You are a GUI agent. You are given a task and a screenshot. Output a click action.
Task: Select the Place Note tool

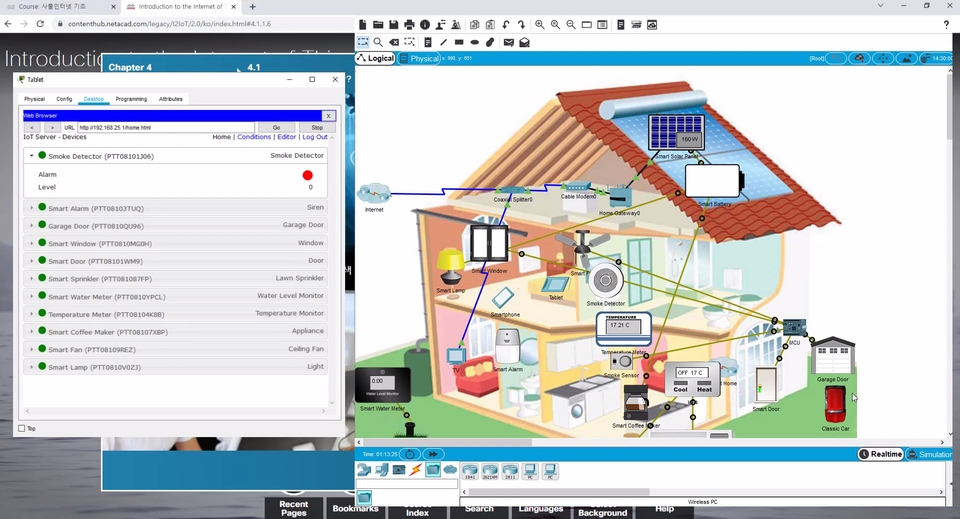pos(428,42)
